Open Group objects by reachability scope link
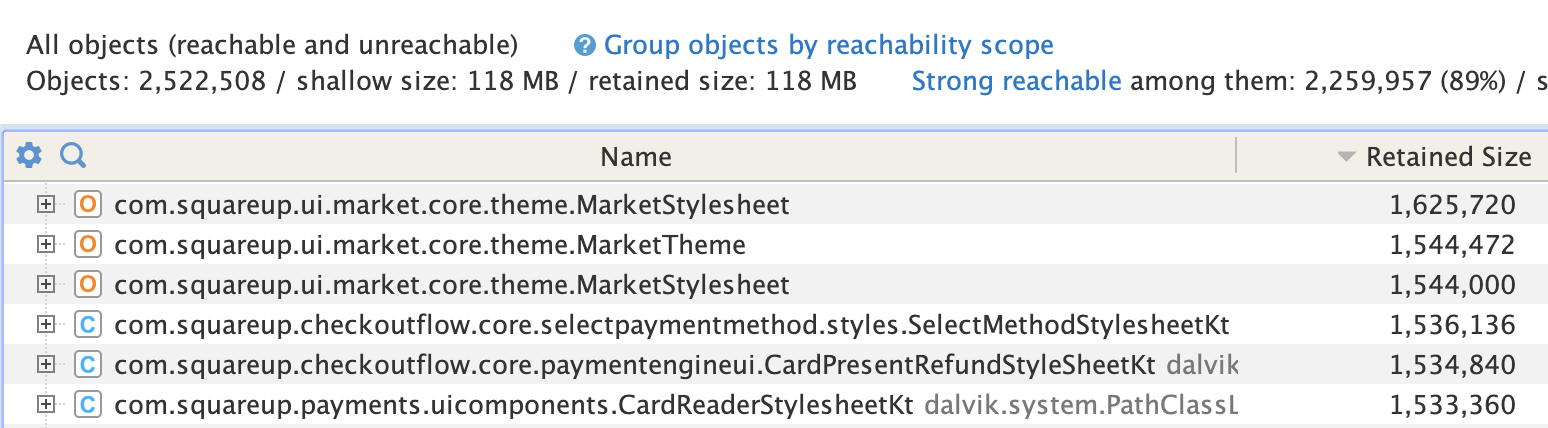Screen dimensions: 1548x428 (829, 45)
